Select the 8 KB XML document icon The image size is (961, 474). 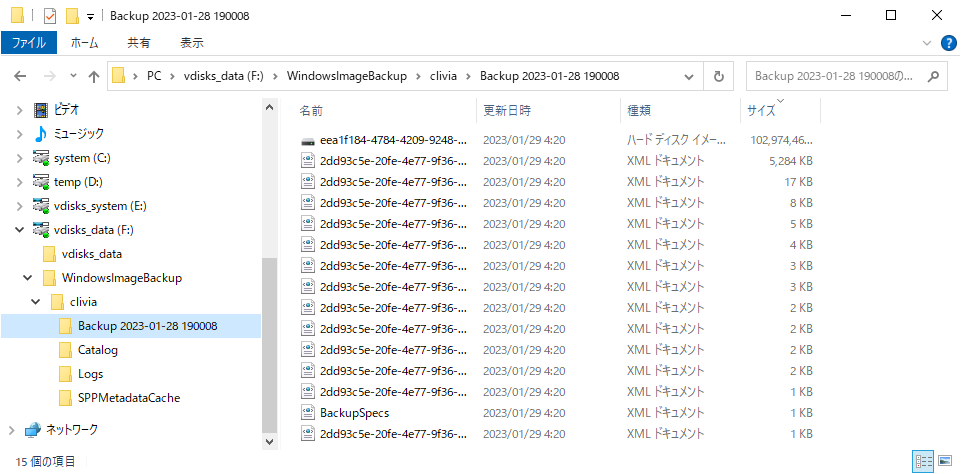point(308,203)
